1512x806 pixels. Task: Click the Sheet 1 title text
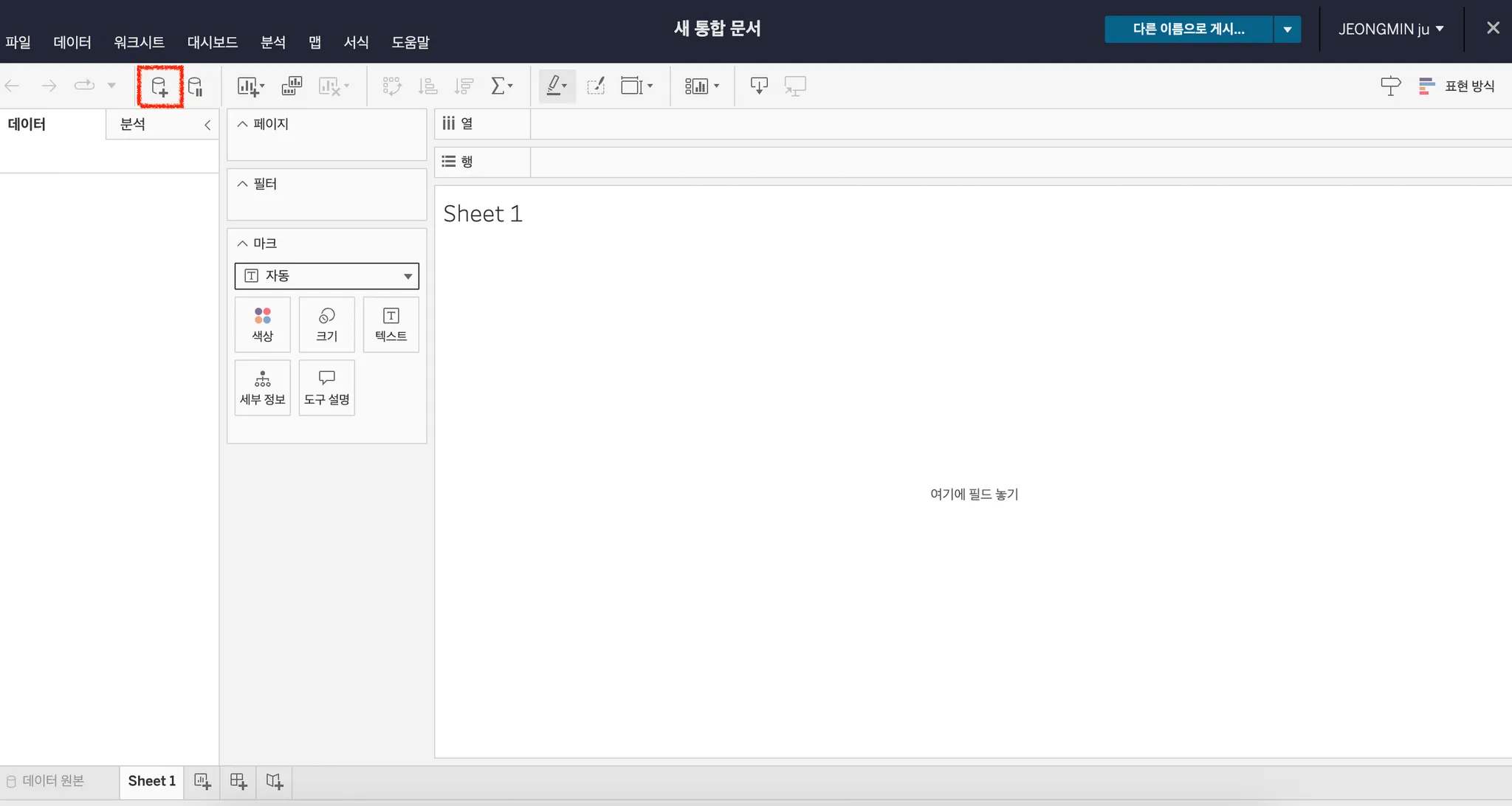click(x=483, y=214)
